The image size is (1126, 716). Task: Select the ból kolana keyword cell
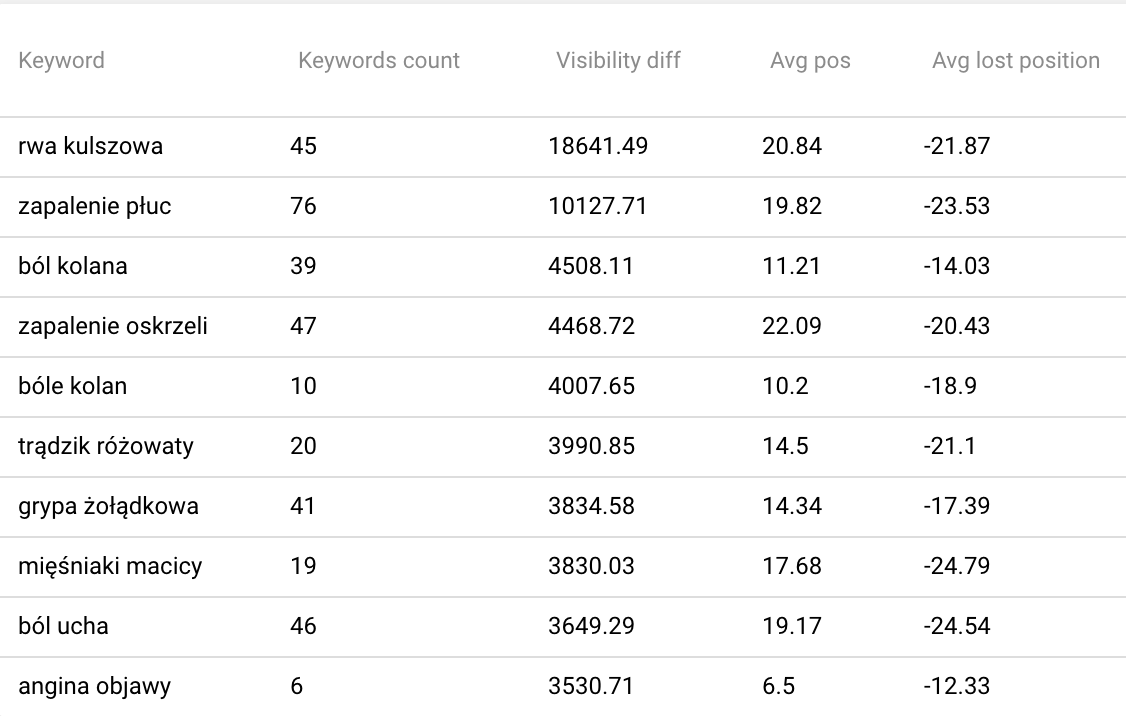73,266
